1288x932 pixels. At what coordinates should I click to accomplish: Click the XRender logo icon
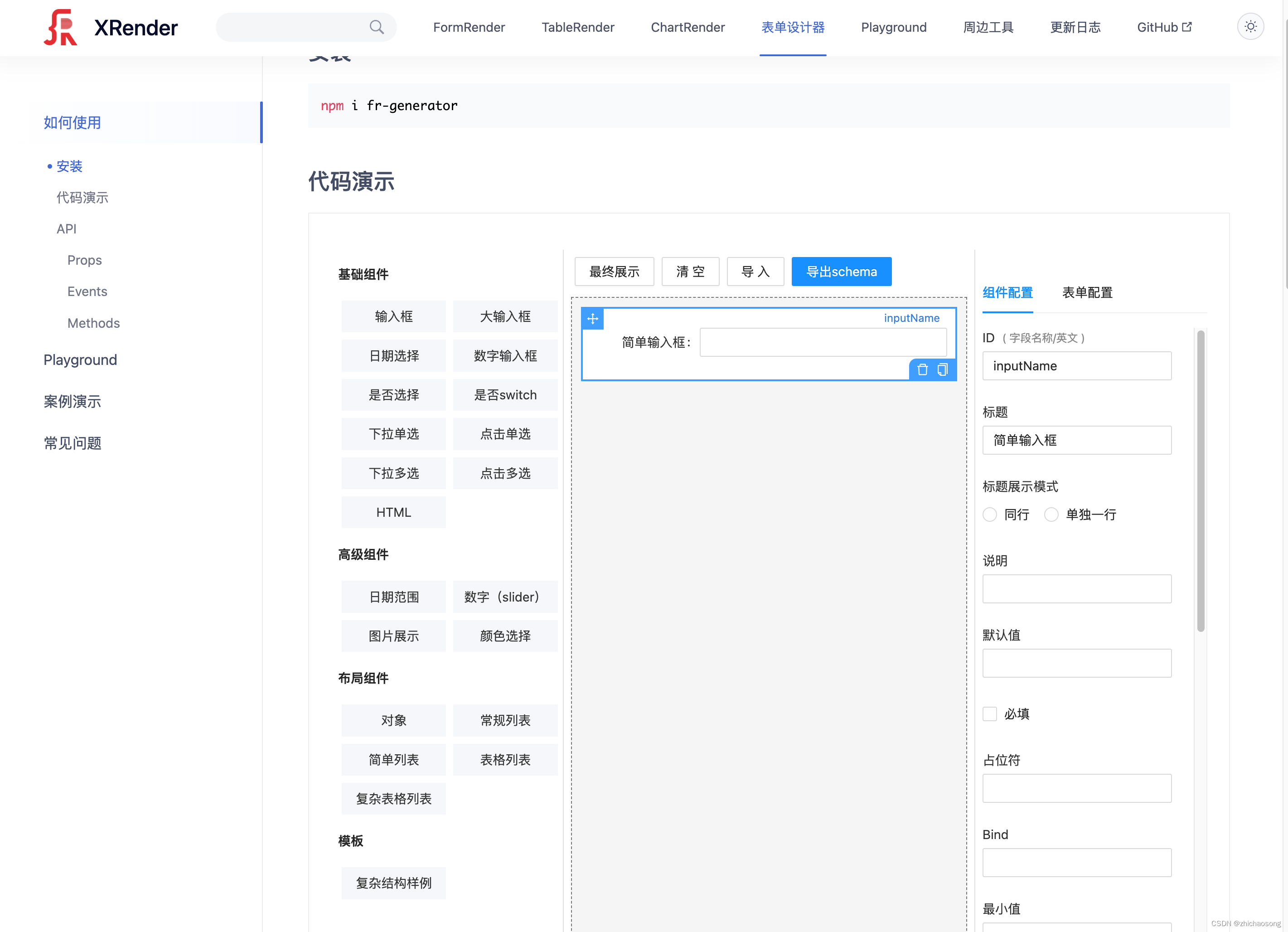(x=60, y=27)
